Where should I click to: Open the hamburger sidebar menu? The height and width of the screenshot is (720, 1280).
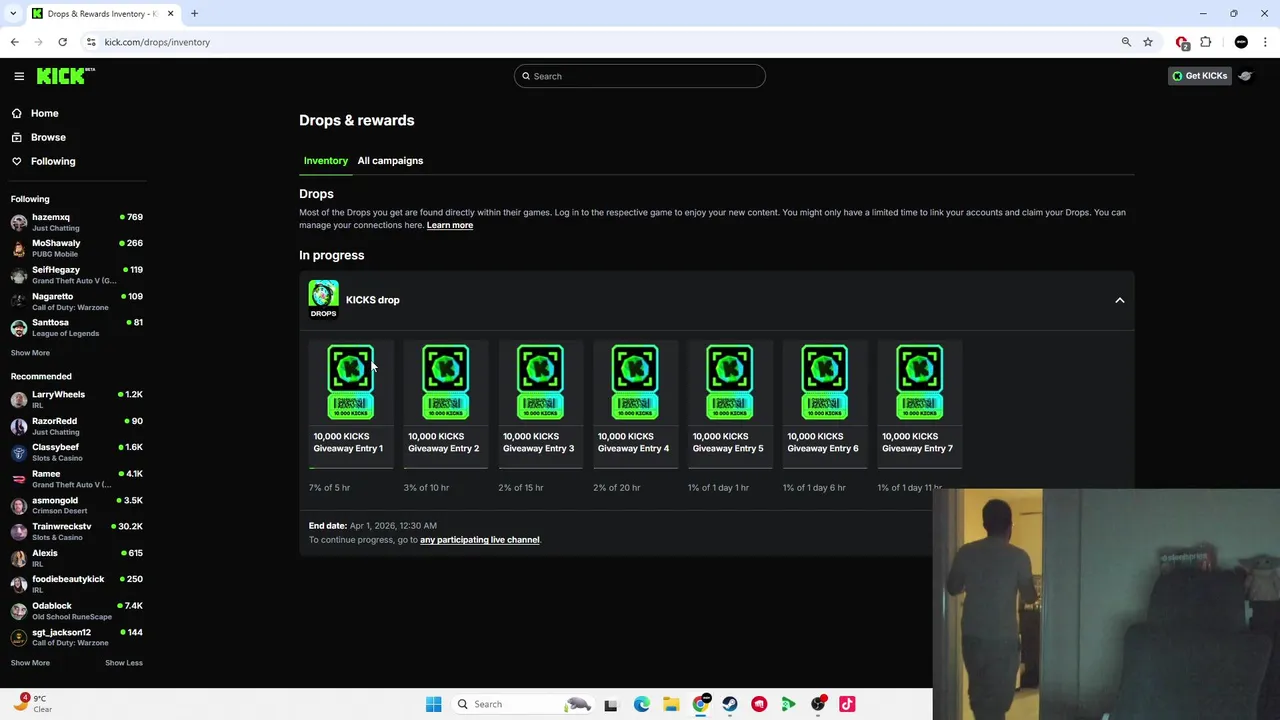tap(19, 76)
